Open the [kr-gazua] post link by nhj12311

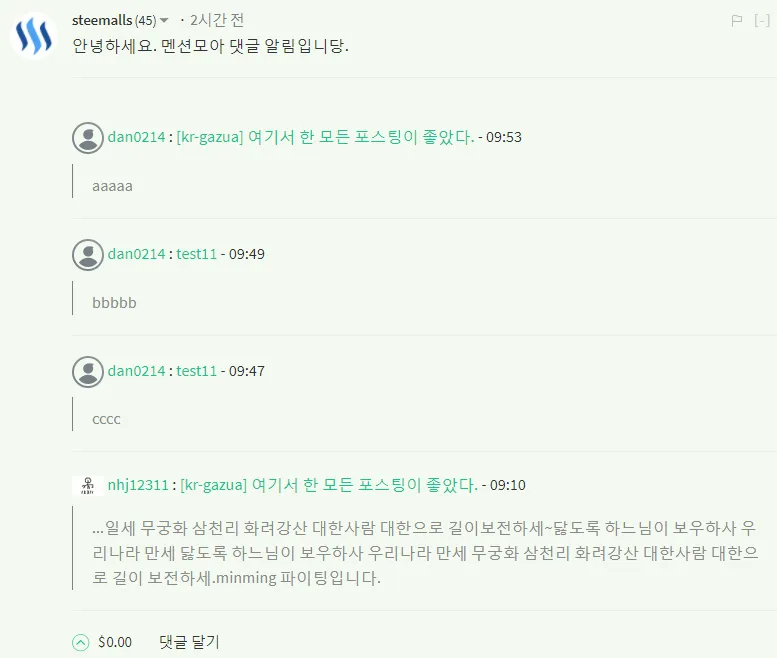pyautogui.click(x=329, y=485)
